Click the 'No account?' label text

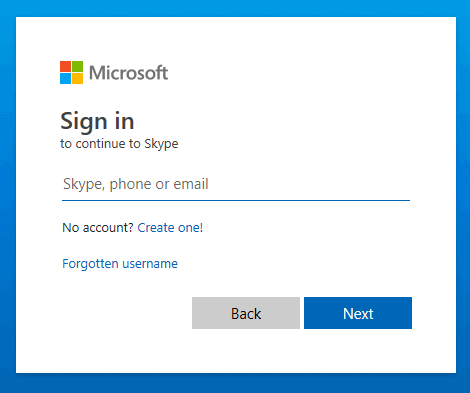click(x=98, y=228)
